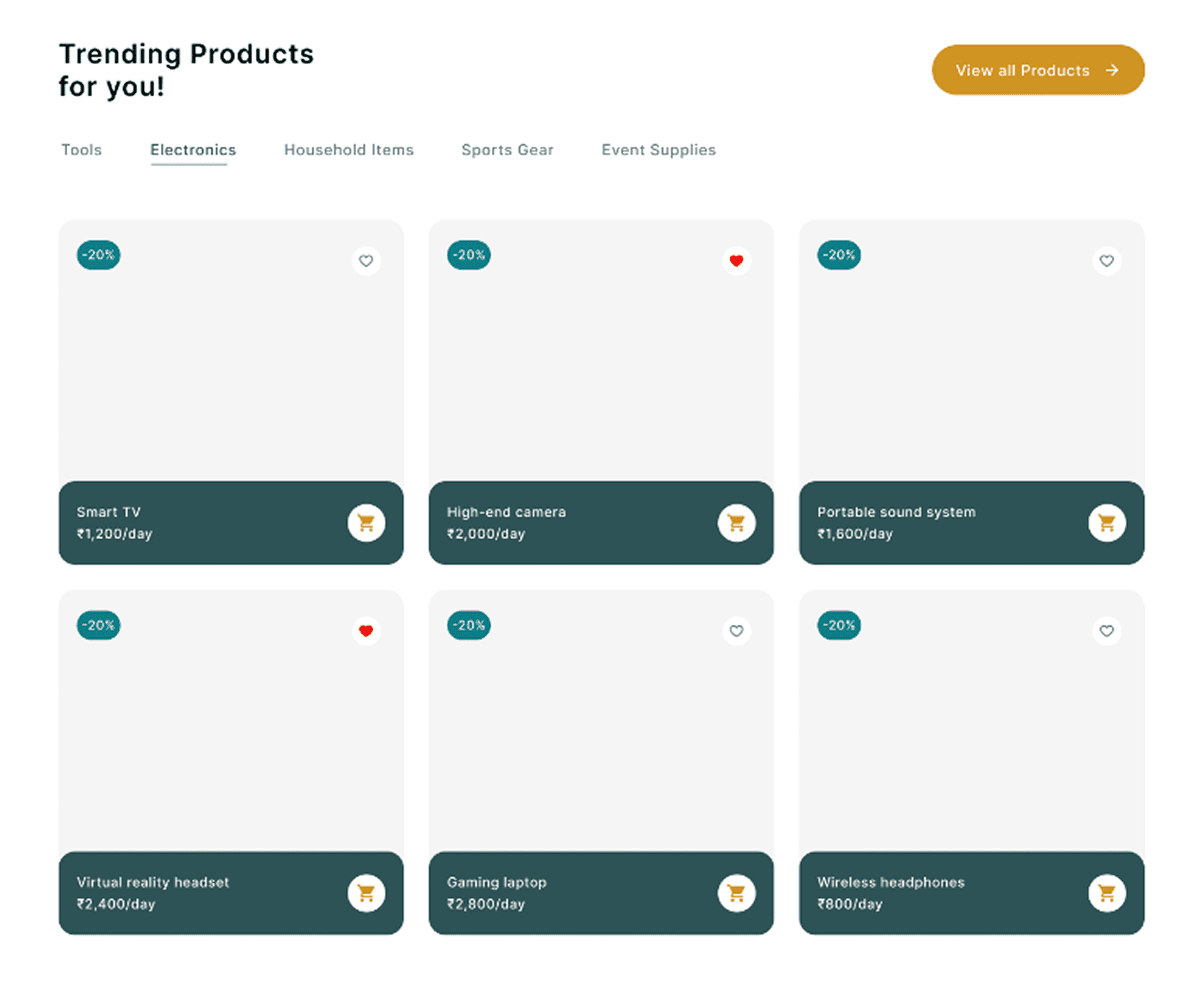
Task: Favorite the Smart TV with heart icon
Action: coord(366,260)
